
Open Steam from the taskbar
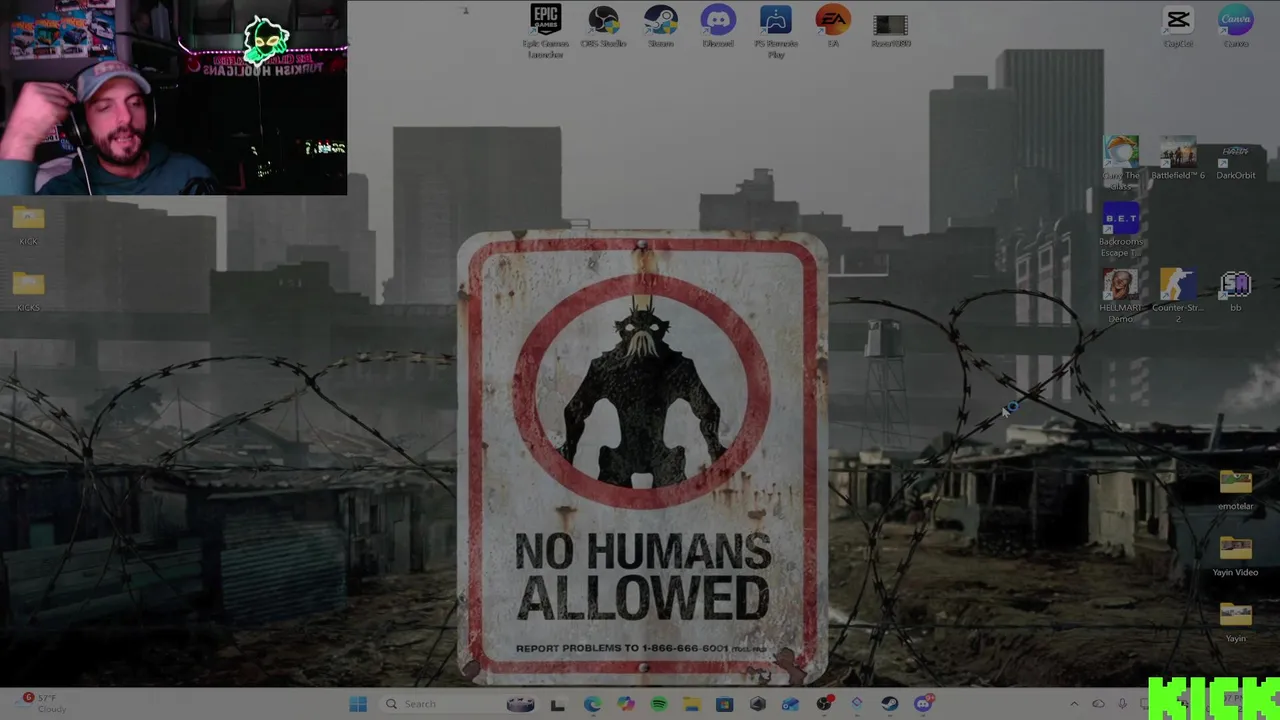[x=889, y=704]
